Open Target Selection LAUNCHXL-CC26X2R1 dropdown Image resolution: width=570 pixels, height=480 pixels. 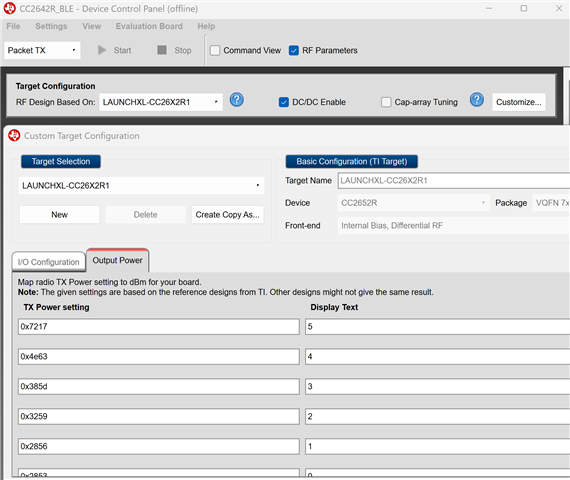(141, 185)
